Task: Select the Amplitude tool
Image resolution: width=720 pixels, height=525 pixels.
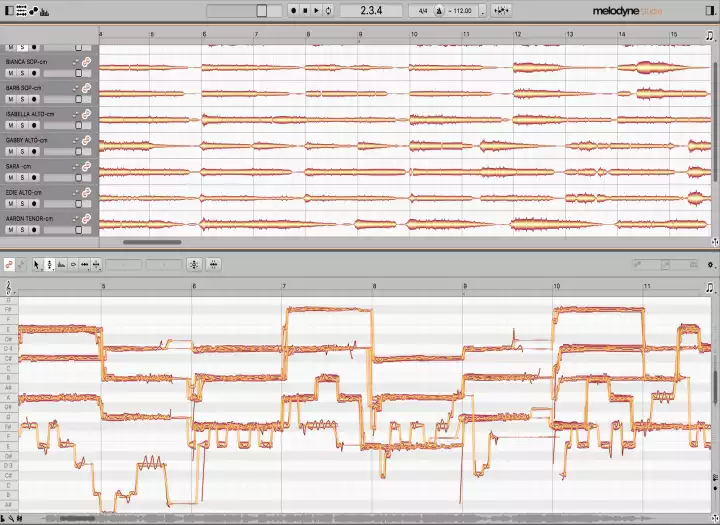Action: [x=73, y=265]
